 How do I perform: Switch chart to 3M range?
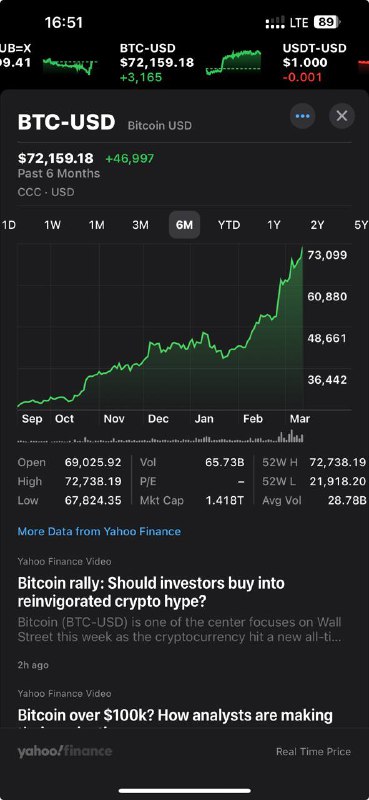(140, 225)
